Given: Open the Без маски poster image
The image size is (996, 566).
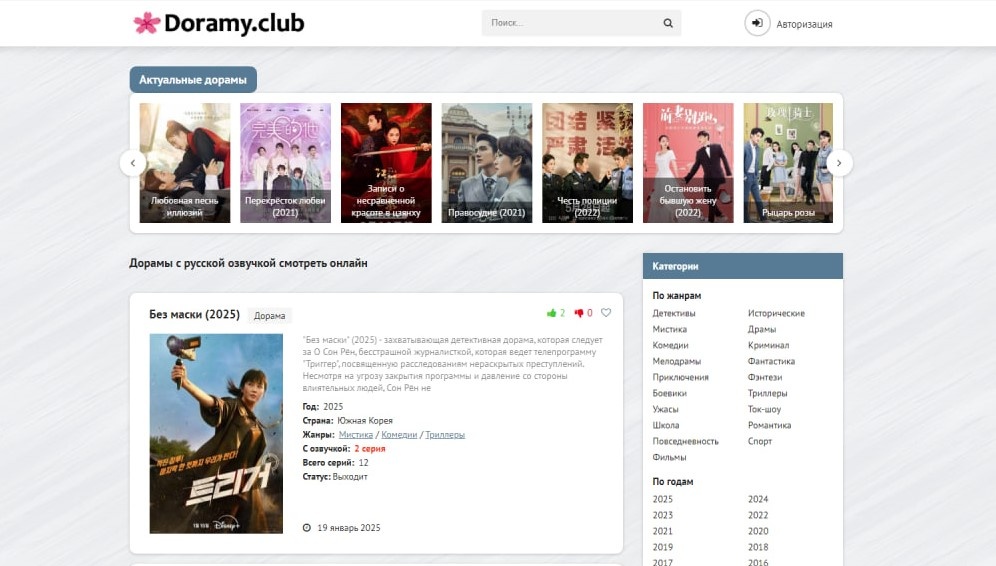Looking at the screenshot, I should [216, 434].
